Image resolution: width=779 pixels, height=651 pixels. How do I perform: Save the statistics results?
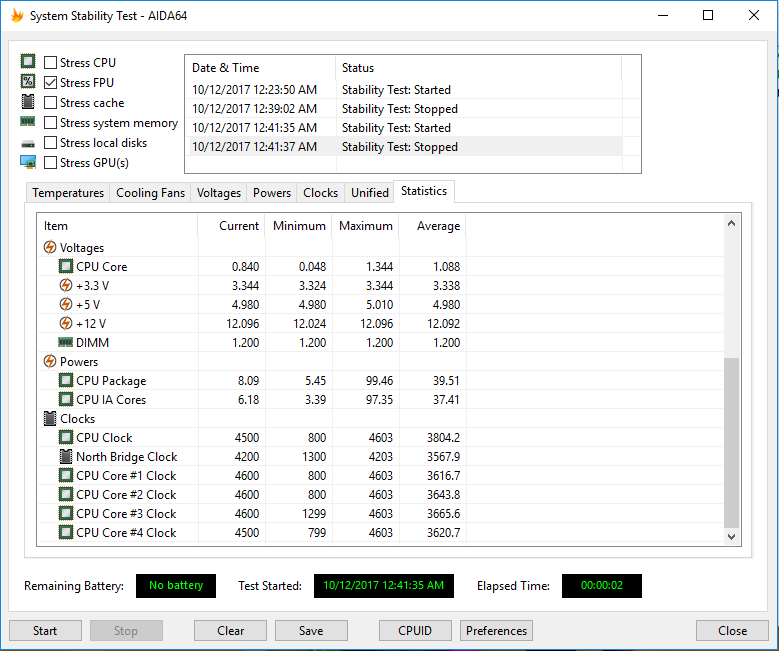pos(311,630)
